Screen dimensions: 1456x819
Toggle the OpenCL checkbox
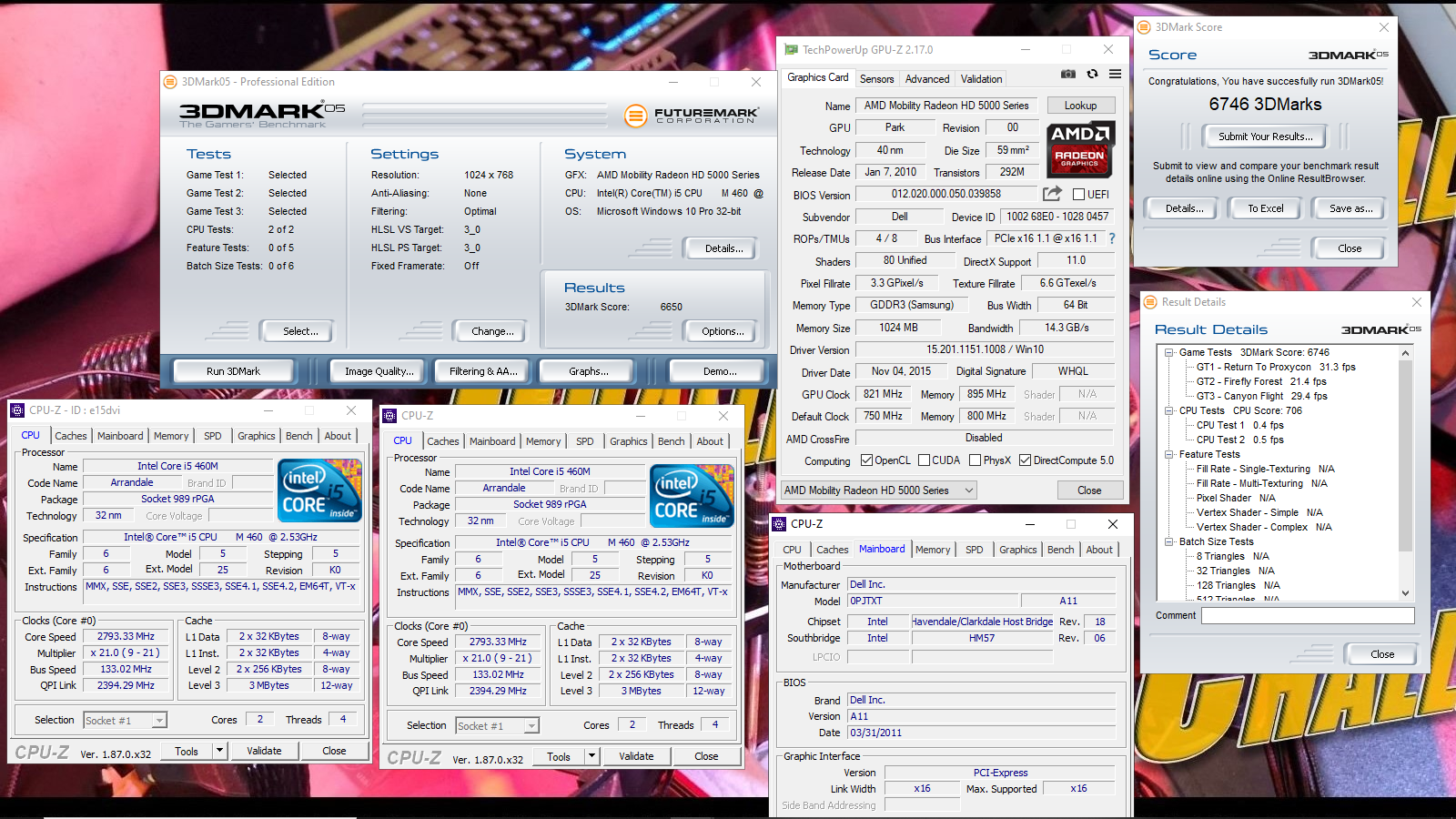[x=866, y=460]
